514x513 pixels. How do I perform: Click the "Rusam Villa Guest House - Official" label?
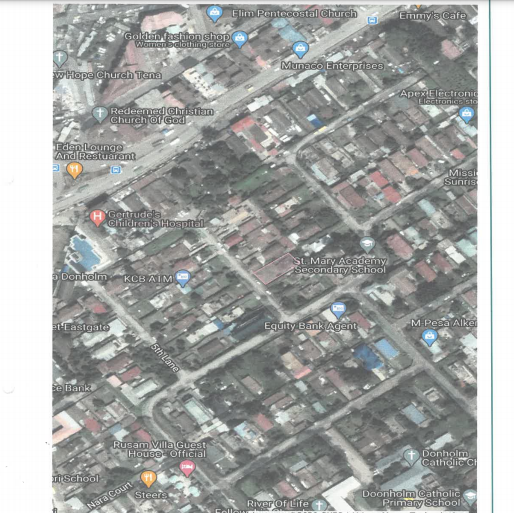[160, 449]
